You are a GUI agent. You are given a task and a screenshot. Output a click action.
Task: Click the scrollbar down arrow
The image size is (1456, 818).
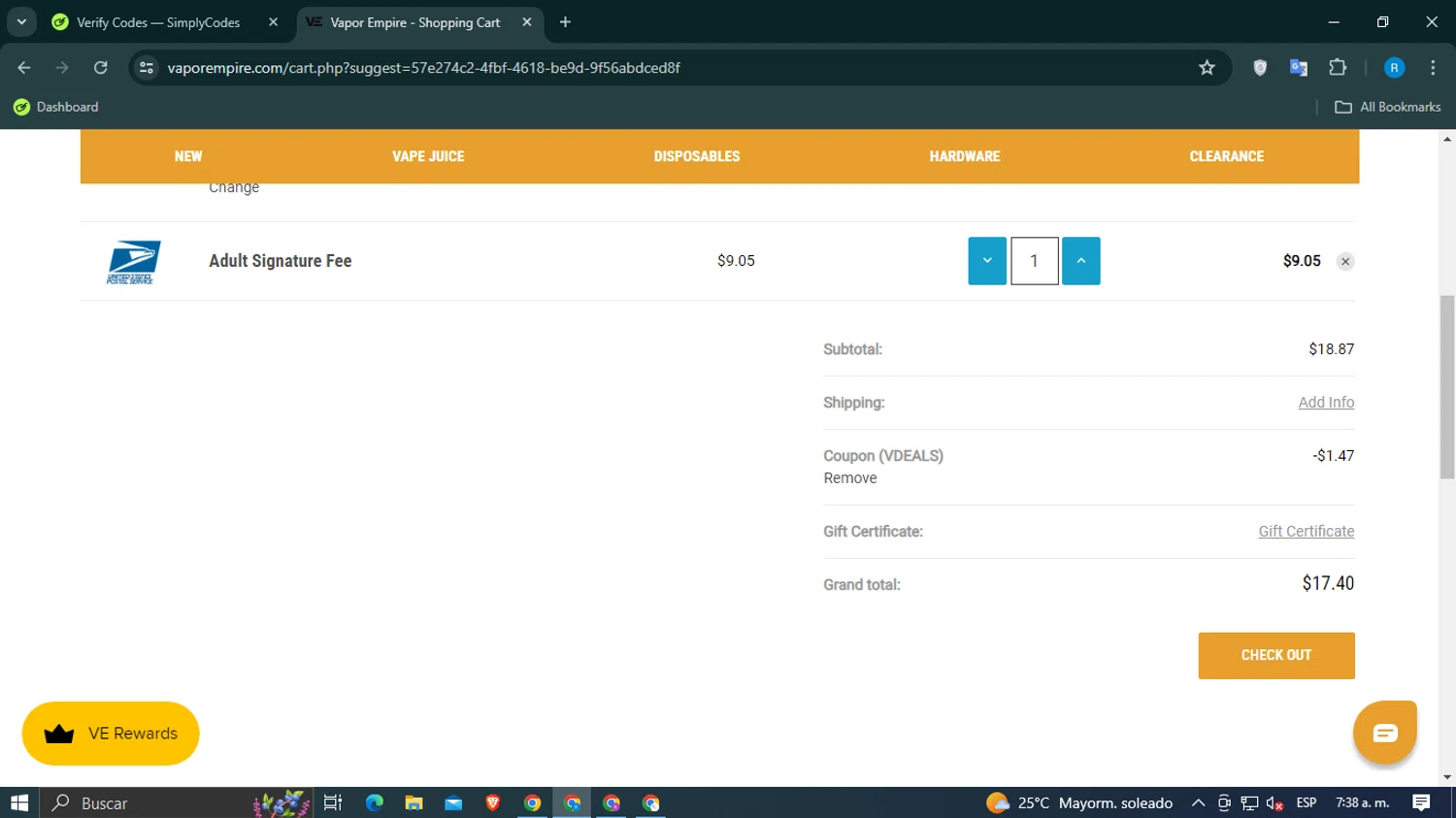[1447, 777]
